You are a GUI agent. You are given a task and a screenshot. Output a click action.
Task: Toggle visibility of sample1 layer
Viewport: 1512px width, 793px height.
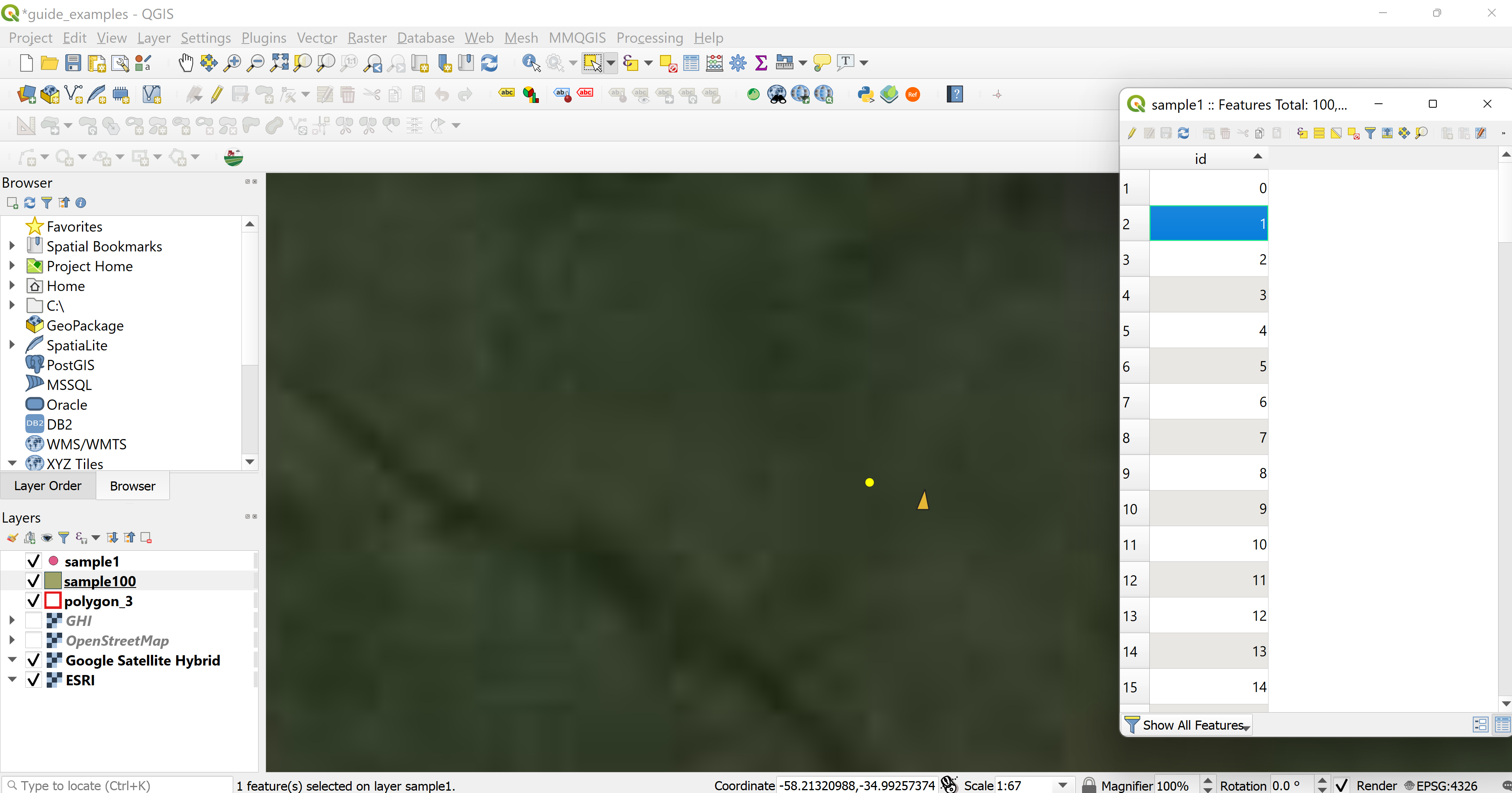34,561
